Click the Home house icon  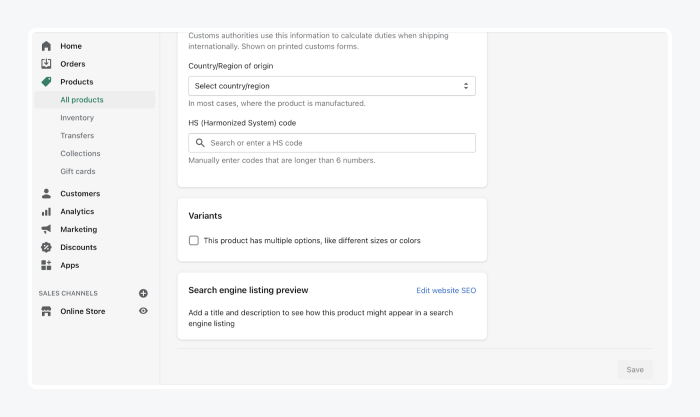46,46
